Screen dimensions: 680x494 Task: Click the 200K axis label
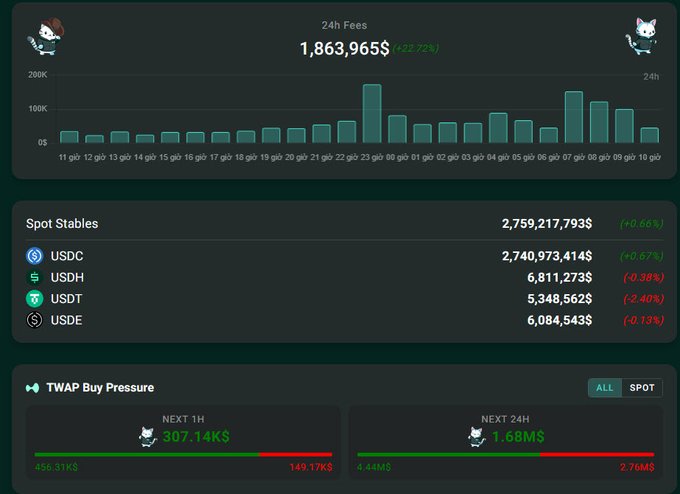[38, 75]
